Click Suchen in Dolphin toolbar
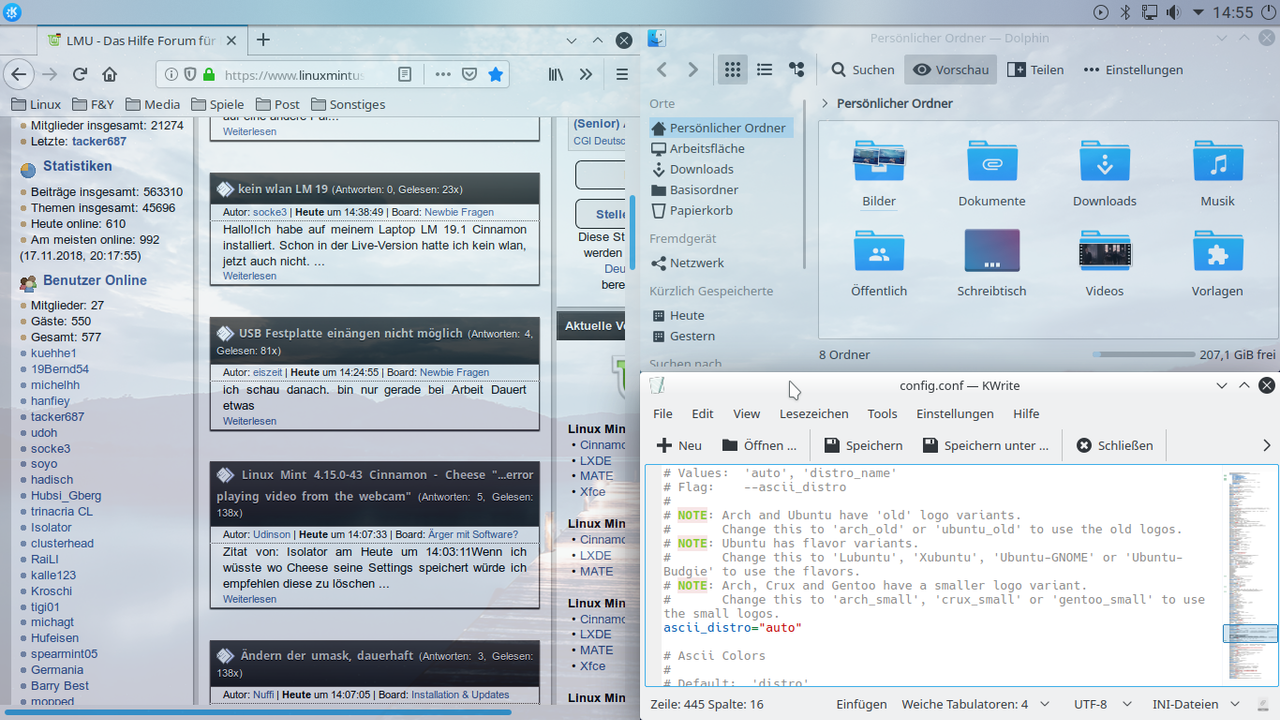 [863, 70]
